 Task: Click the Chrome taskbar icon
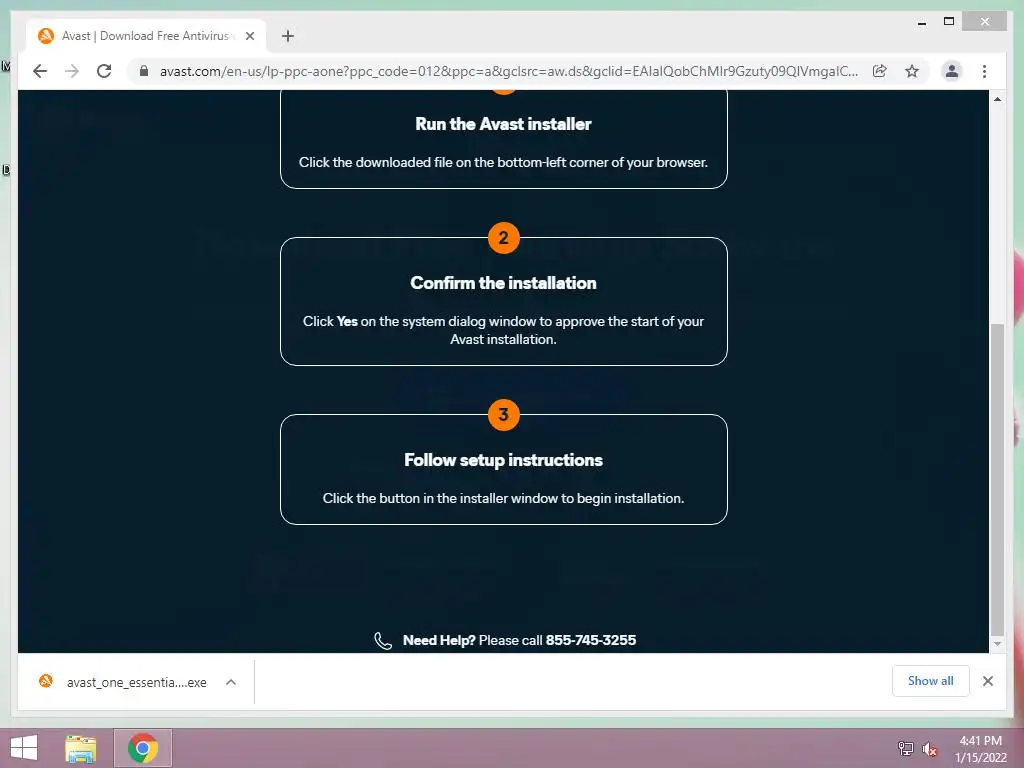142,748
